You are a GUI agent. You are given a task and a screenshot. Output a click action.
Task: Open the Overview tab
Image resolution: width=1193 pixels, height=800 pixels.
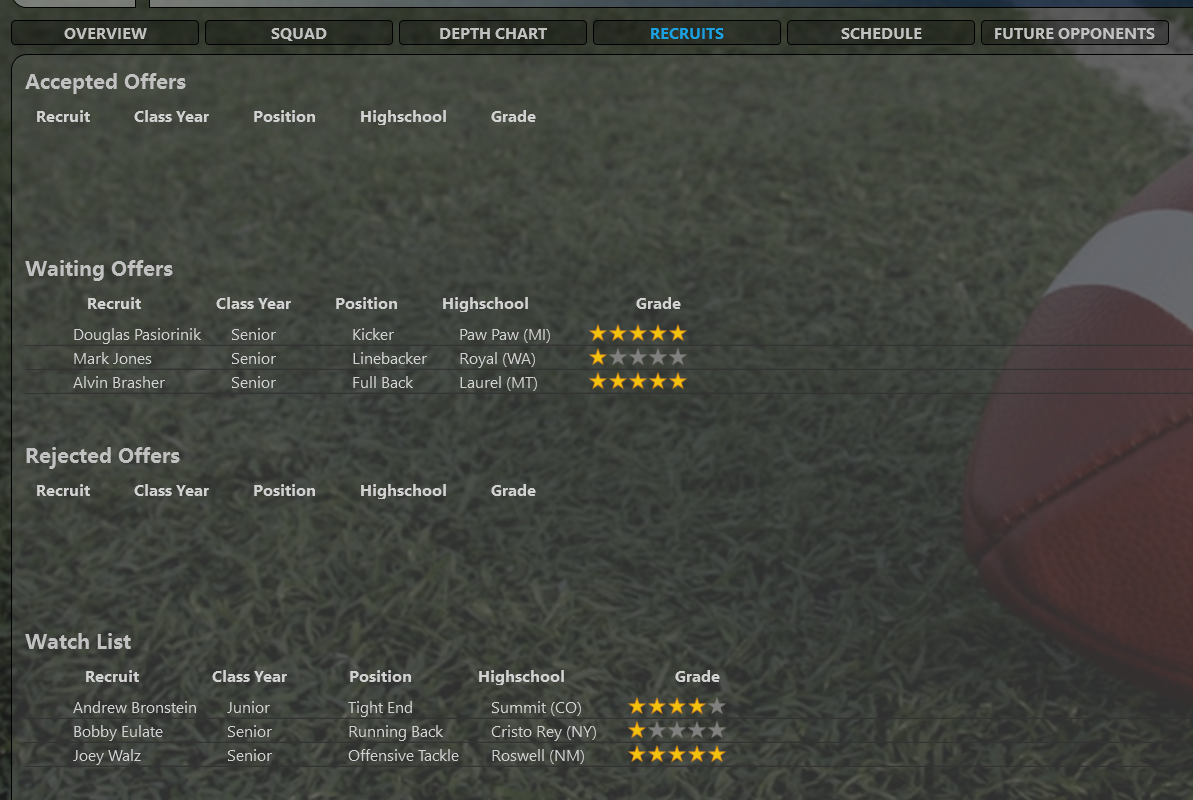[105, 33]
